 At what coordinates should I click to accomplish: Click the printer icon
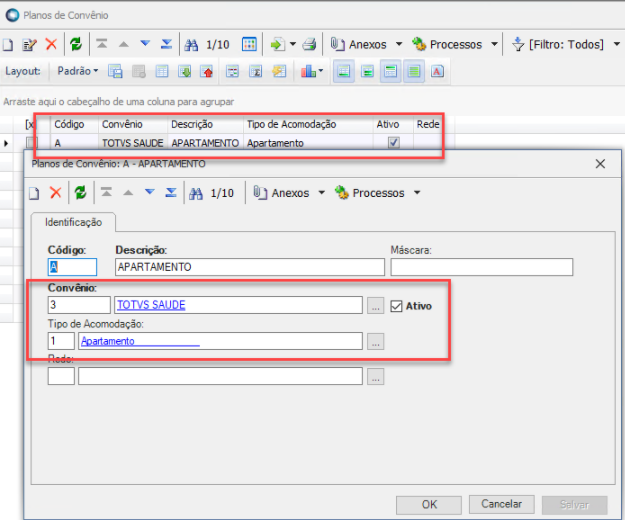309,44
